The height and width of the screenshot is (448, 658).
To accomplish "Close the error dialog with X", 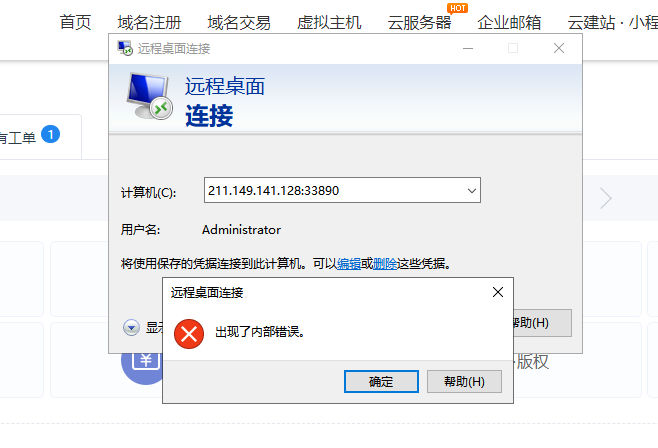I will (x=498, y=292).
